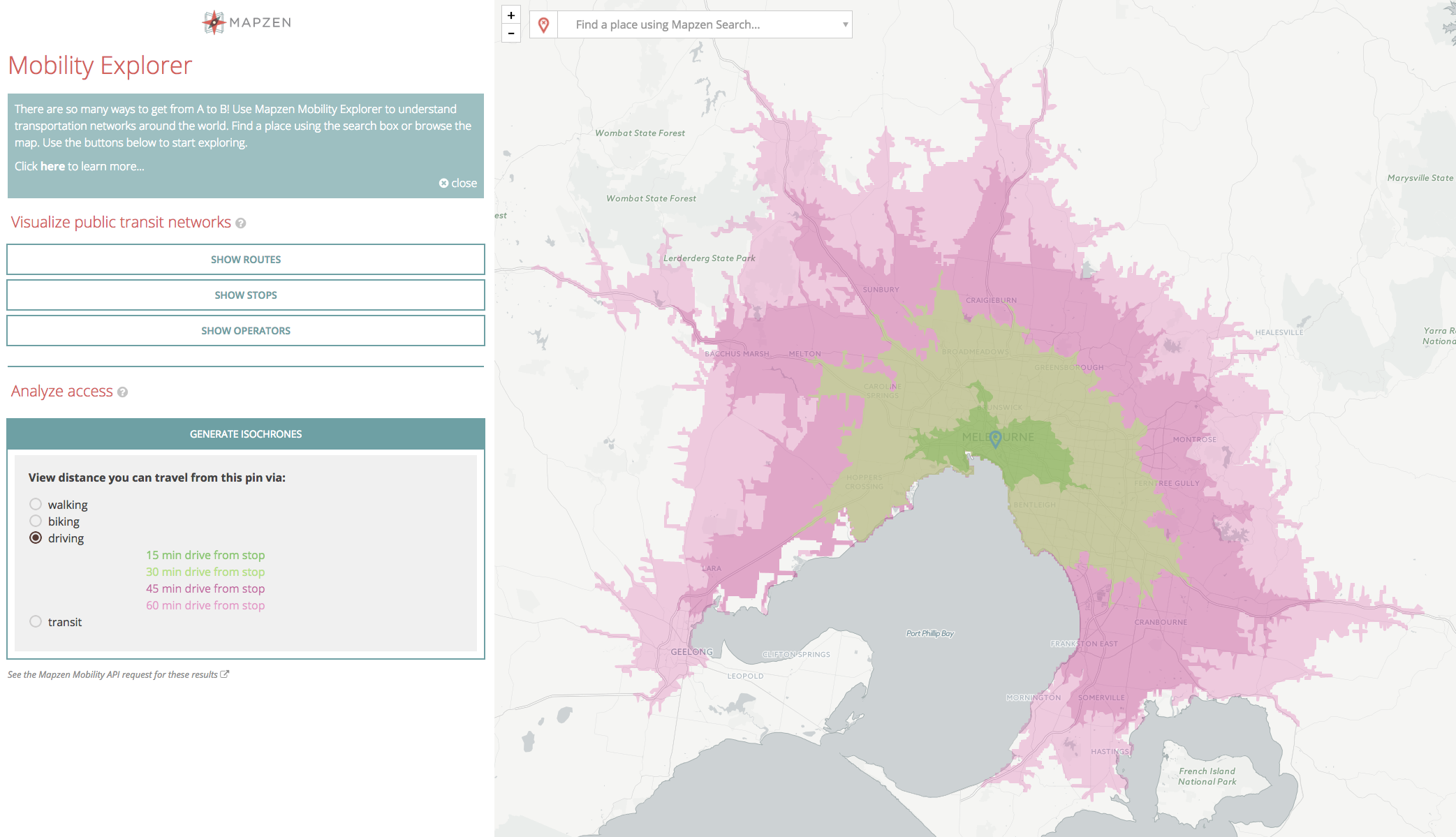Open help icon beside Visualize public transit networks
Viewport: 1456px width, 837px height.
(x=241, y=223)
